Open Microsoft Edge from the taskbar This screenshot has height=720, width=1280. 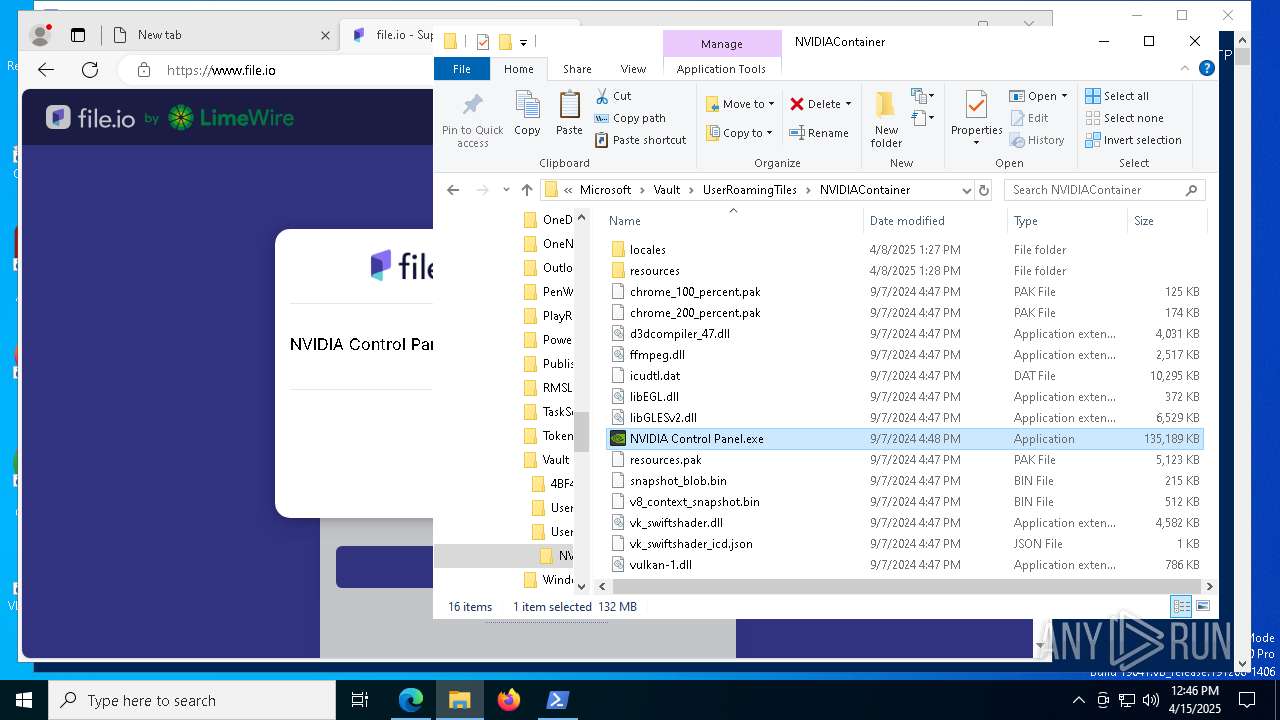point(411,700)
